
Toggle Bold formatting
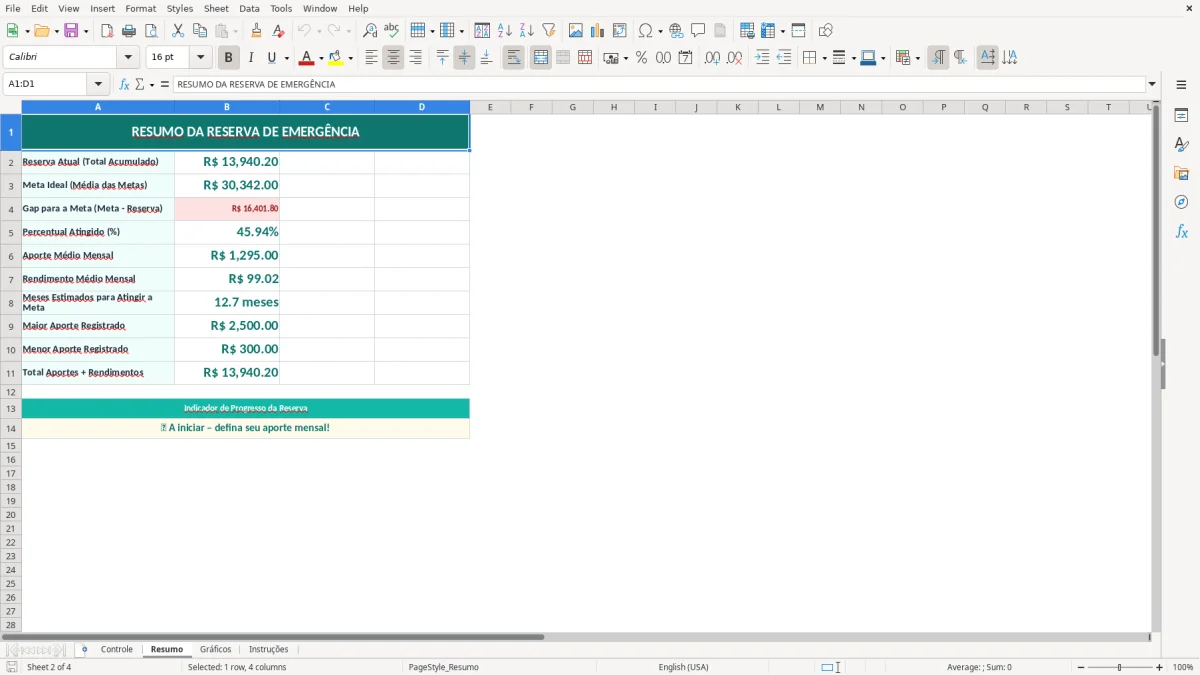click(x=228, y=58)
